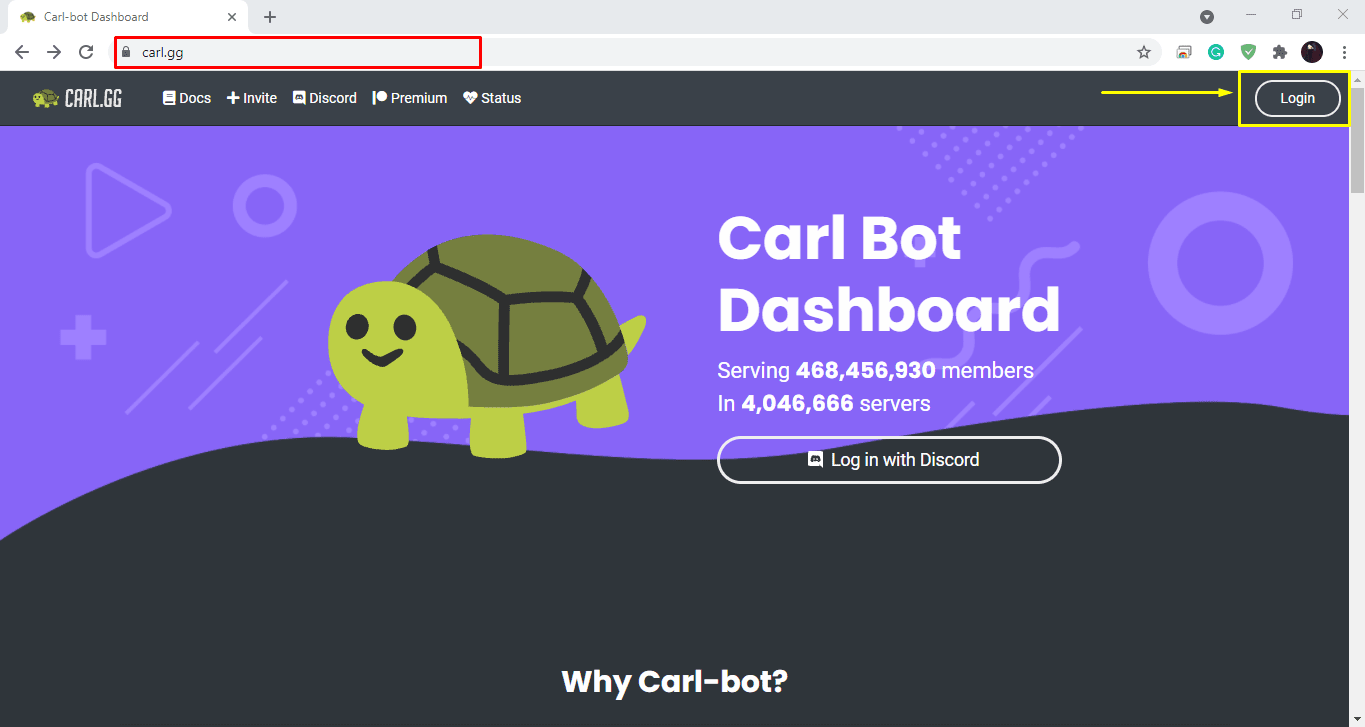This screenshot has width=1365, height=727.
Task: Go to the Premium page
Action: coord(410,98)
